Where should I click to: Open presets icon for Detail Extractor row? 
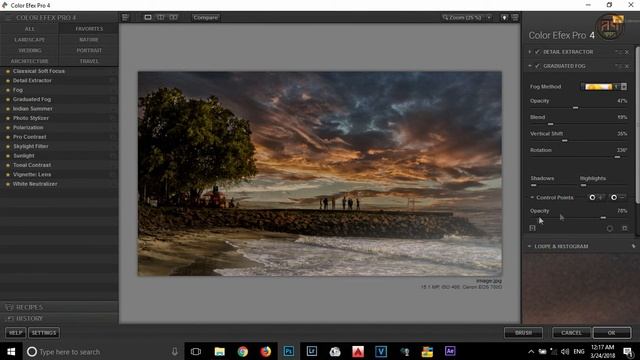coord(112,80)
